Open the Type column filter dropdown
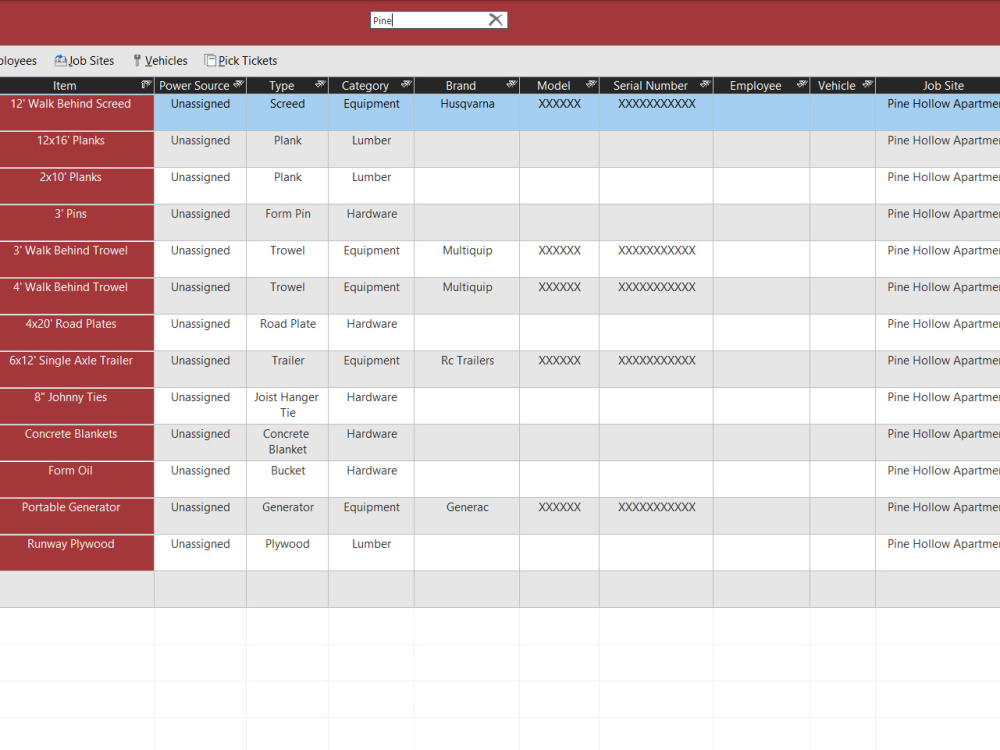The height and width of the screenshot is (750, 1000). point(321,84)
